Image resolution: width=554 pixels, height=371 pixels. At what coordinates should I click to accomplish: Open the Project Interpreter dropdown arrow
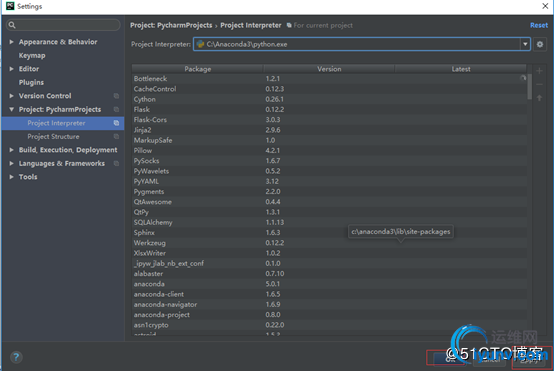(x=525, y=44)
